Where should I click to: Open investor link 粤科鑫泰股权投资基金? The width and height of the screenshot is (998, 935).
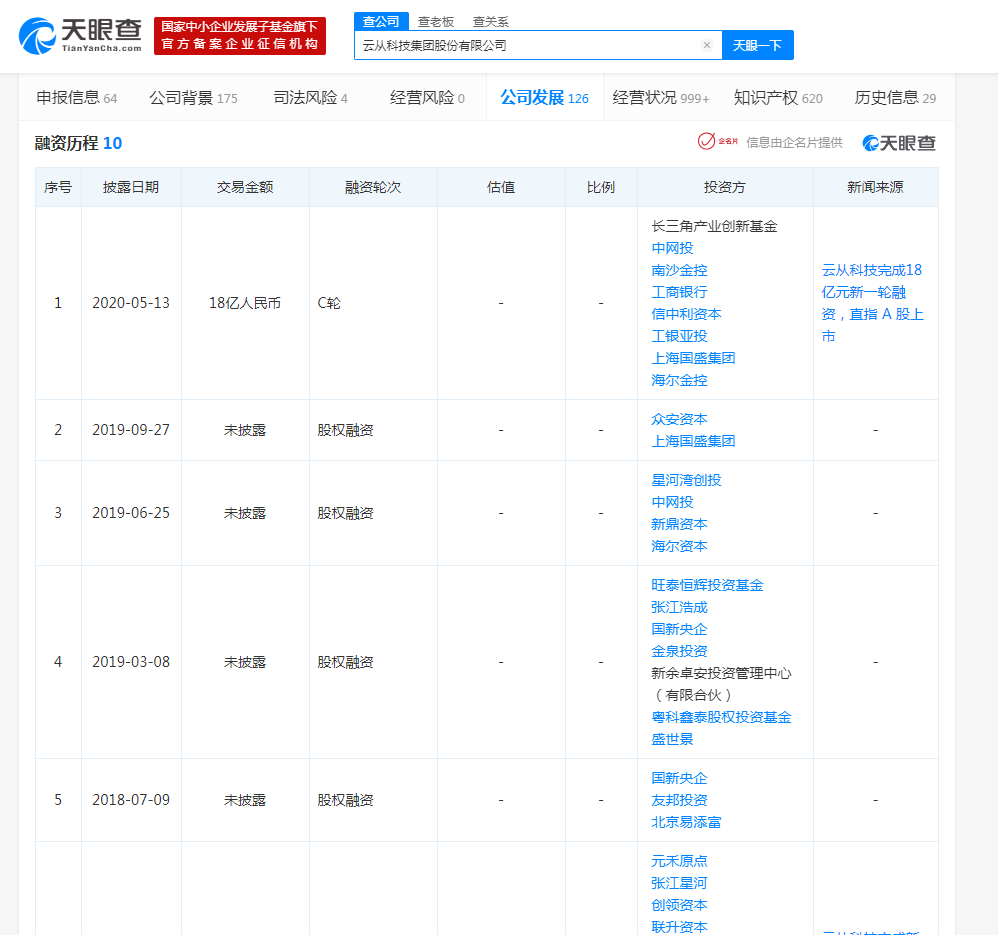pos(721,717)
